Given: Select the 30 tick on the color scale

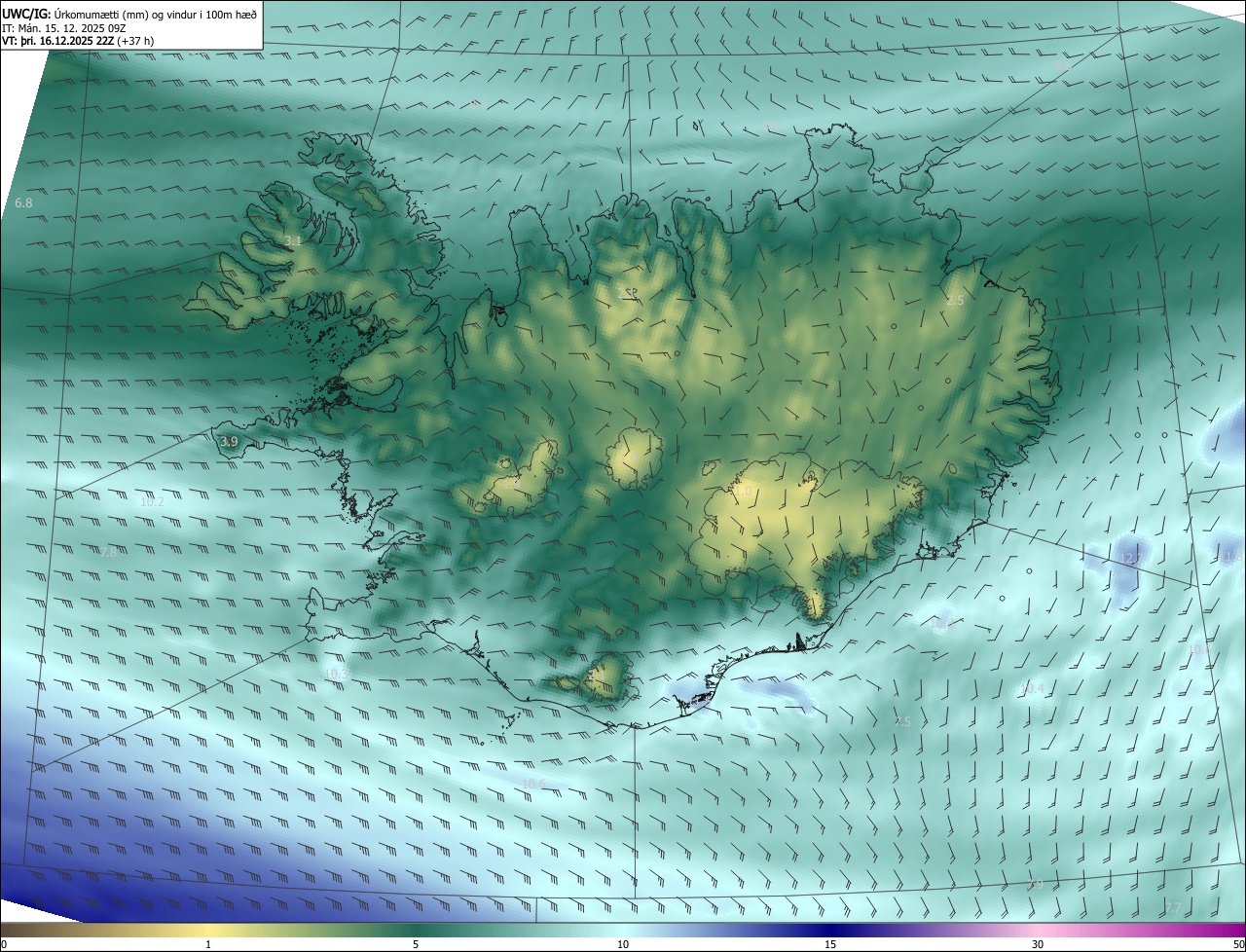Looking at the screenshot, I should [x=1038, y=944].
